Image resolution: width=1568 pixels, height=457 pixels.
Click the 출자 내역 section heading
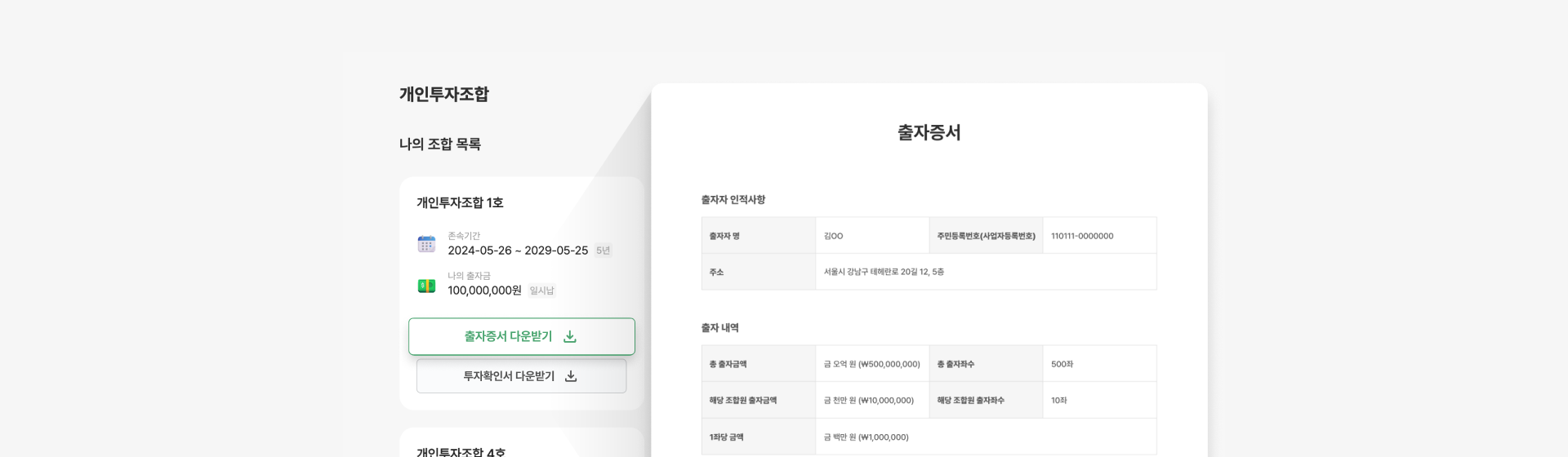click(x=719, y=328)
